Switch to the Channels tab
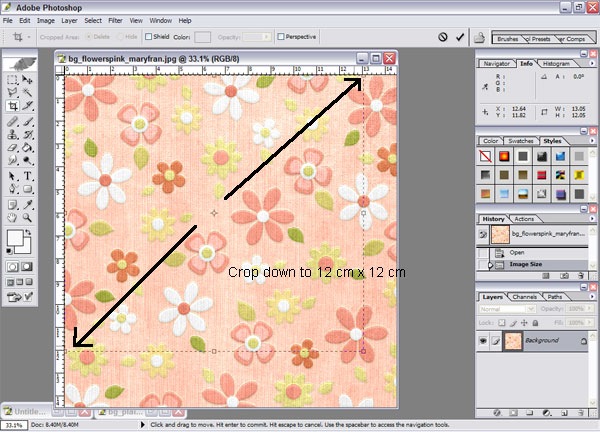 click(525, 297)
